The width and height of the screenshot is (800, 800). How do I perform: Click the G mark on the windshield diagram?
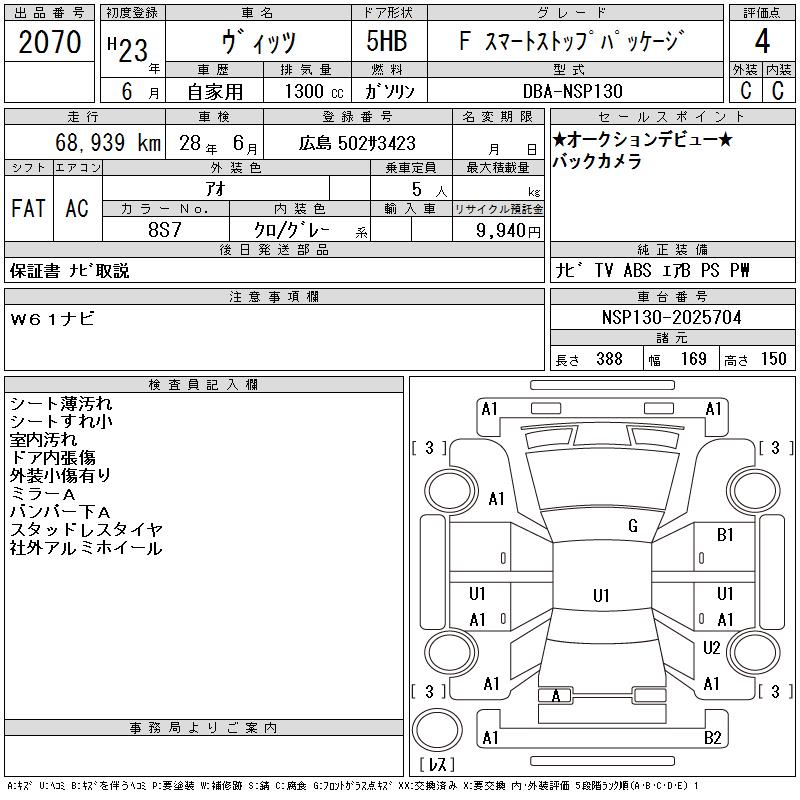632,526
